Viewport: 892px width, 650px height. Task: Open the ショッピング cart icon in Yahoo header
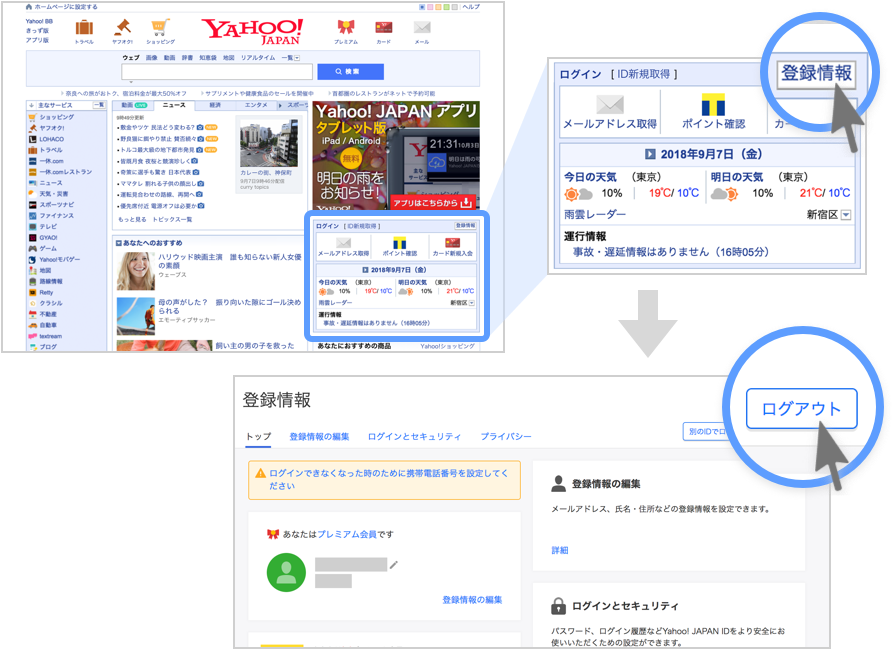click(x=160, y=28)
